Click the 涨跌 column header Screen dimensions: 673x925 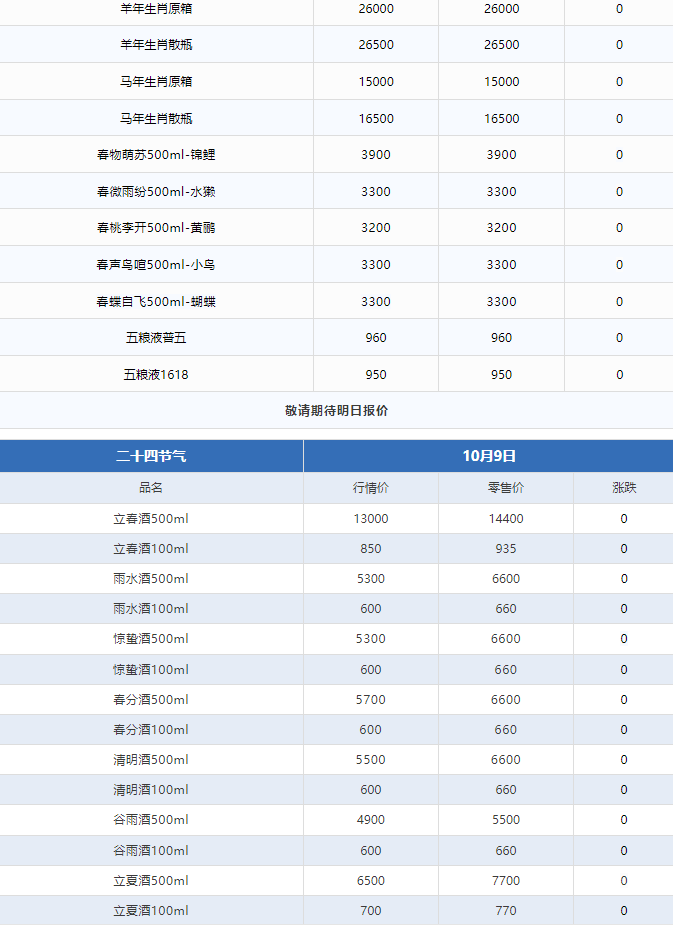(x=624, y=488)
